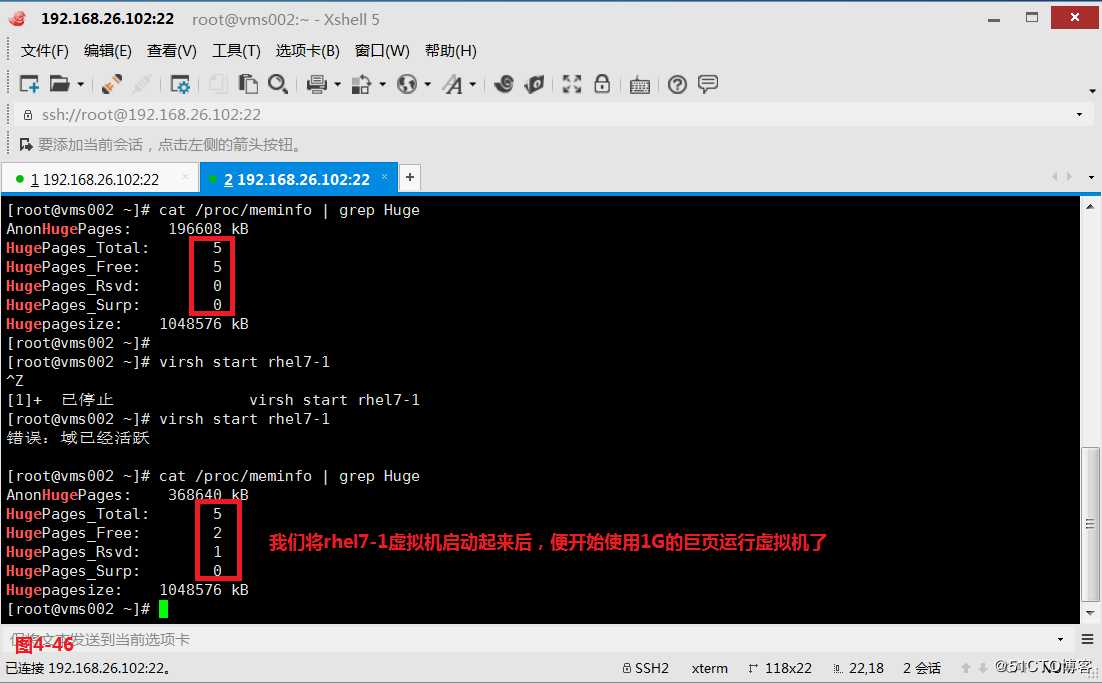Click the 'virsh start rhel7-1' command after the first meminfo output
This screenshot has height=683, width=1102.
245,362
